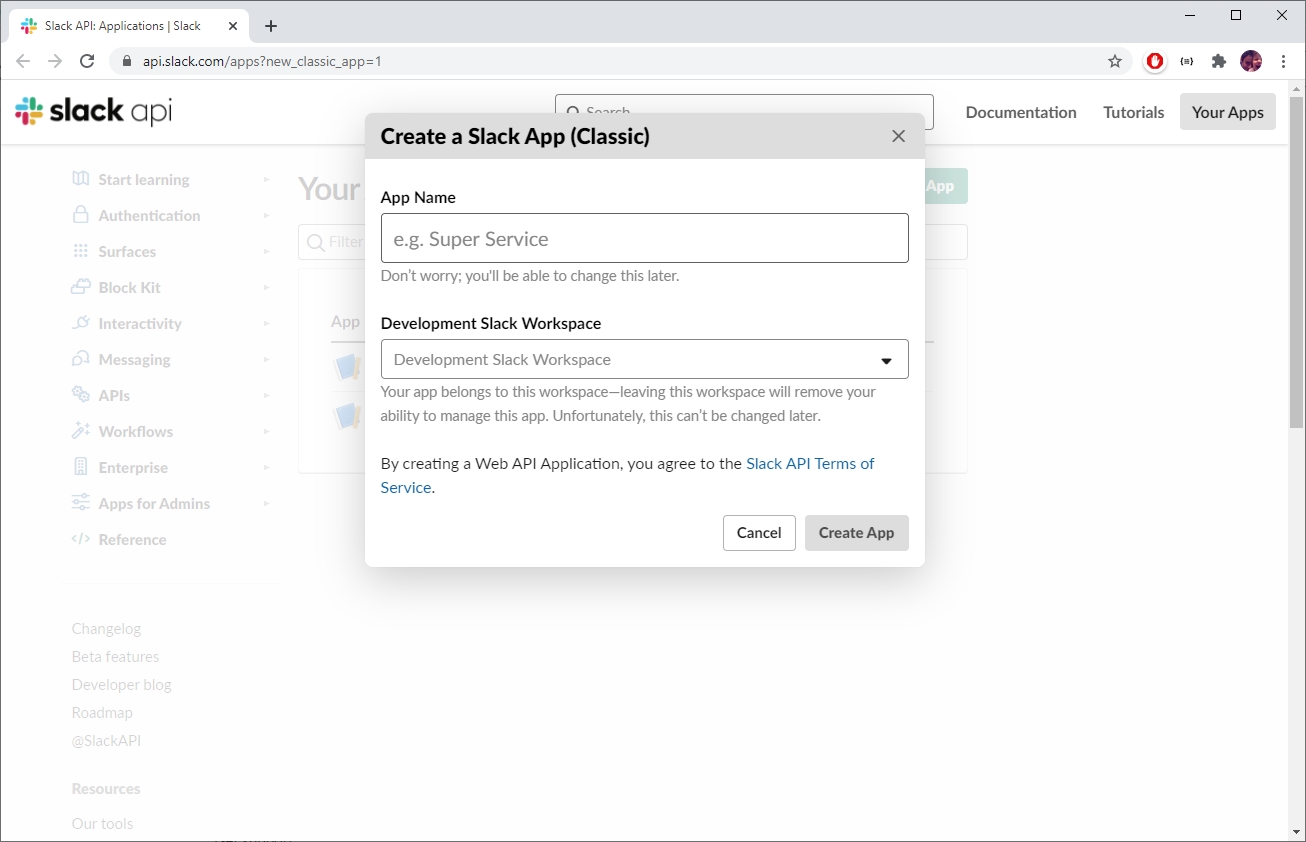The height and width of the screenshot is (842, 1306).
Task: Open a new browser tab
Action: (x=271, y=26)
